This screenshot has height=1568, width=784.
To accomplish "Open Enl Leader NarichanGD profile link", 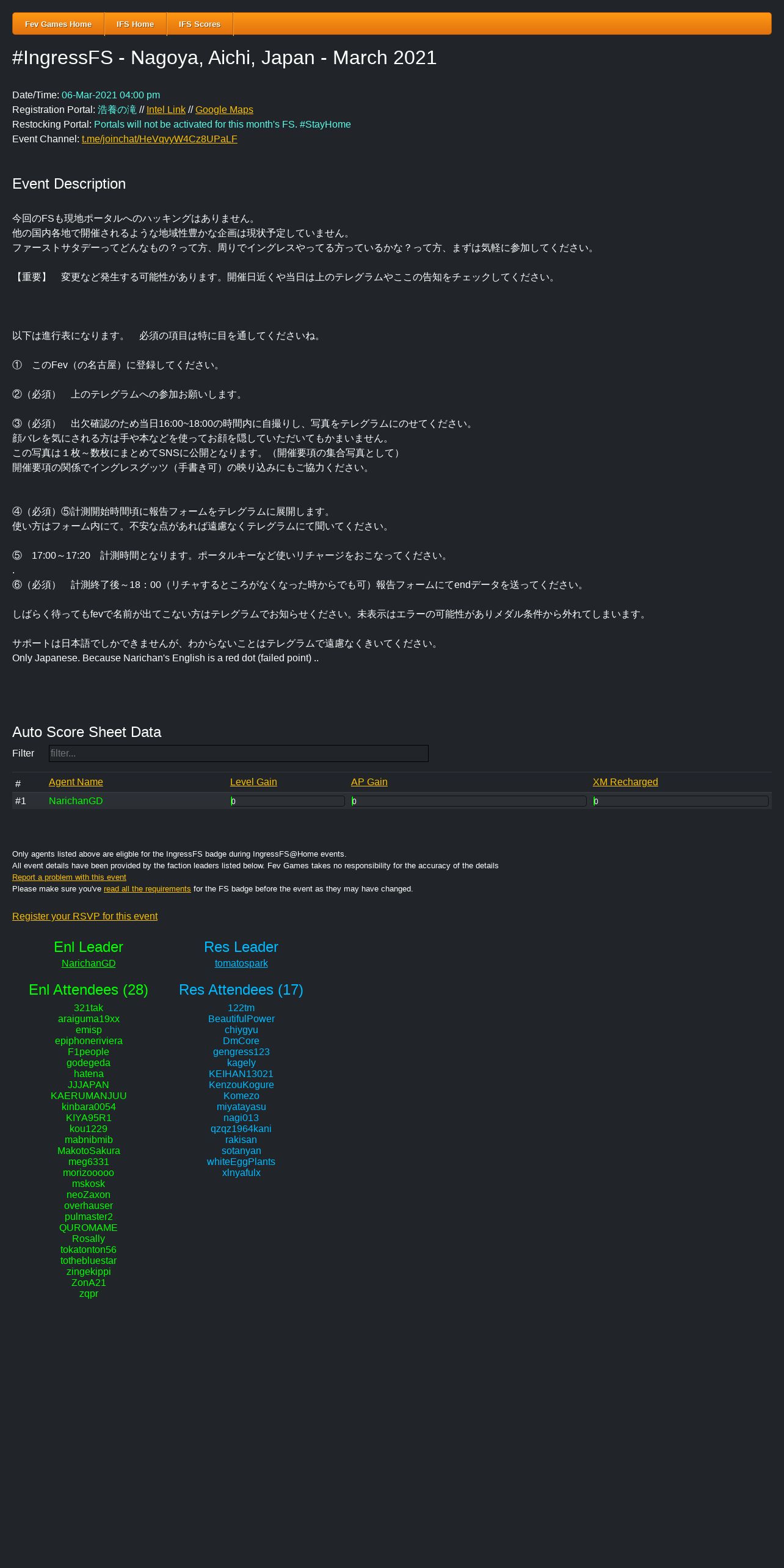I will [89, 964].
